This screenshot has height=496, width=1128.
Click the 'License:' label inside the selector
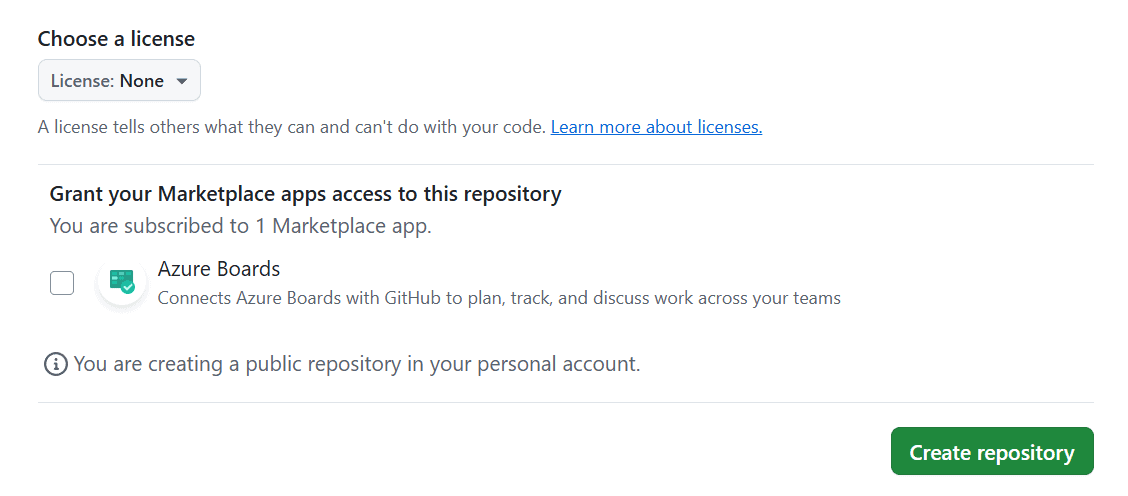83,81
